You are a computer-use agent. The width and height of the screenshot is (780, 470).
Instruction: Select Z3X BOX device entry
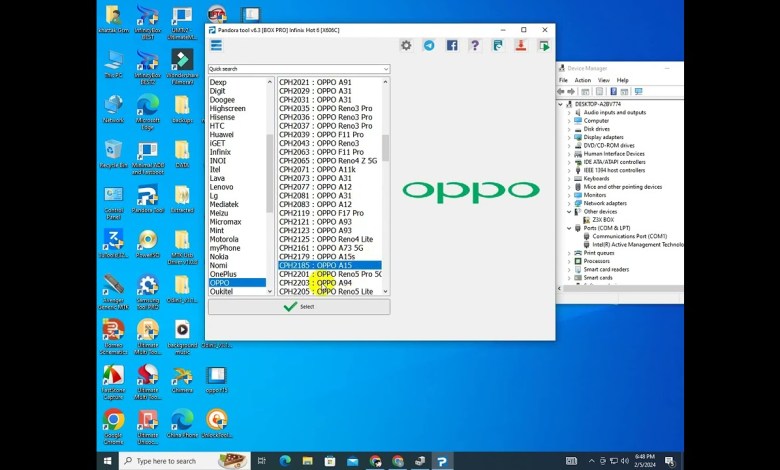coord(603,220)
